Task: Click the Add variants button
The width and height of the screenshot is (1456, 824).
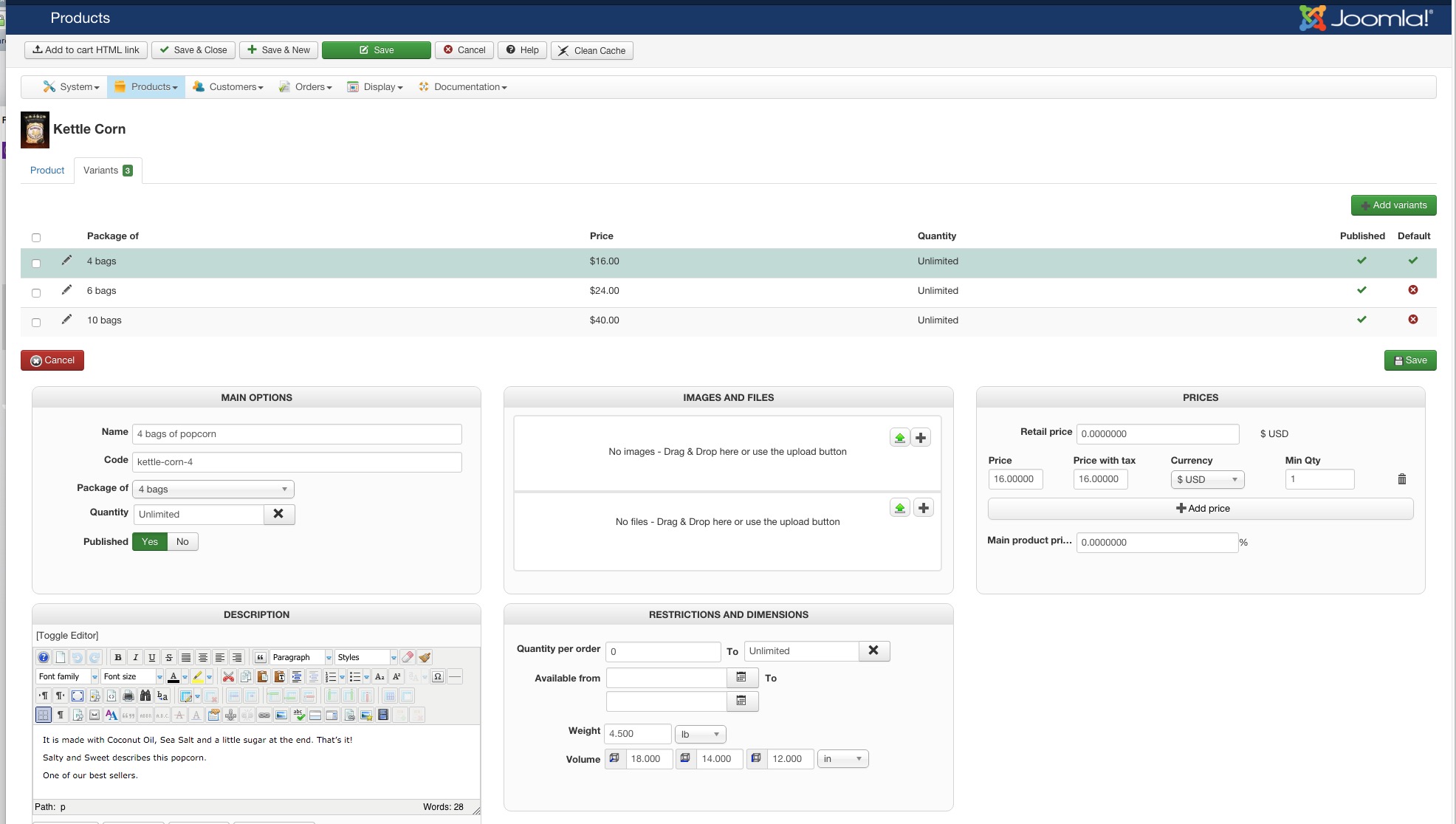Action: click(x=1393, y=205)
